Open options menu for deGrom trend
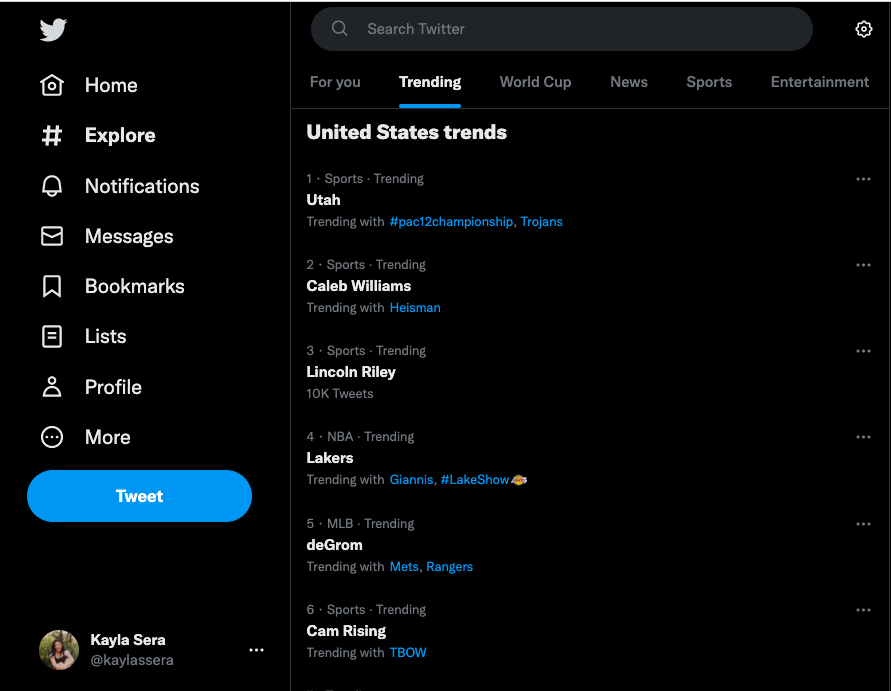 (x=863, y=524)
